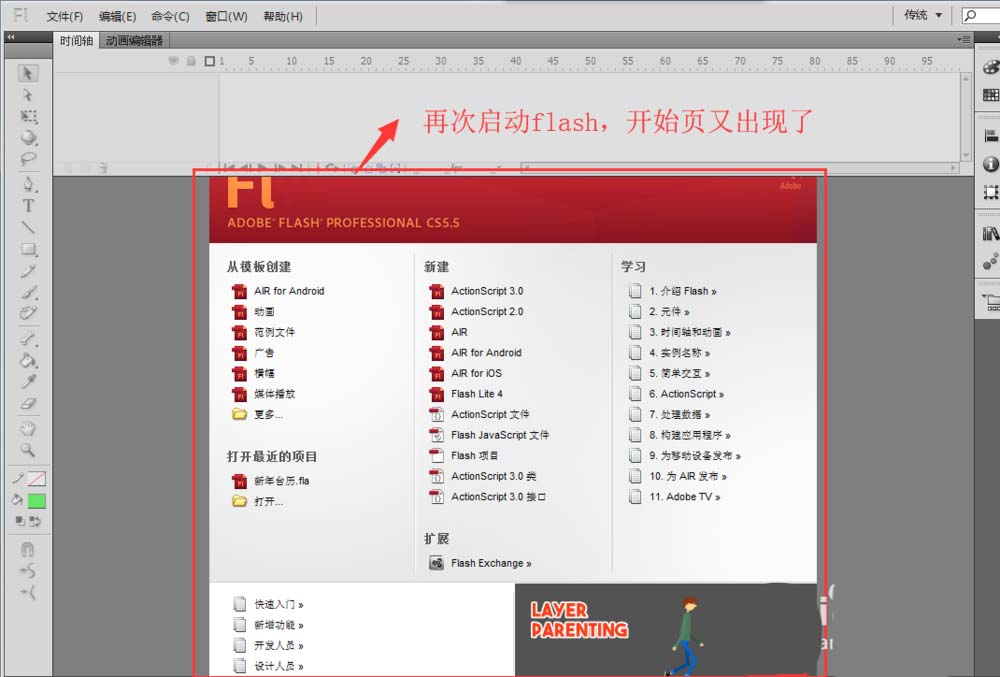Toggle outline view for all layers

coord(209,61)
